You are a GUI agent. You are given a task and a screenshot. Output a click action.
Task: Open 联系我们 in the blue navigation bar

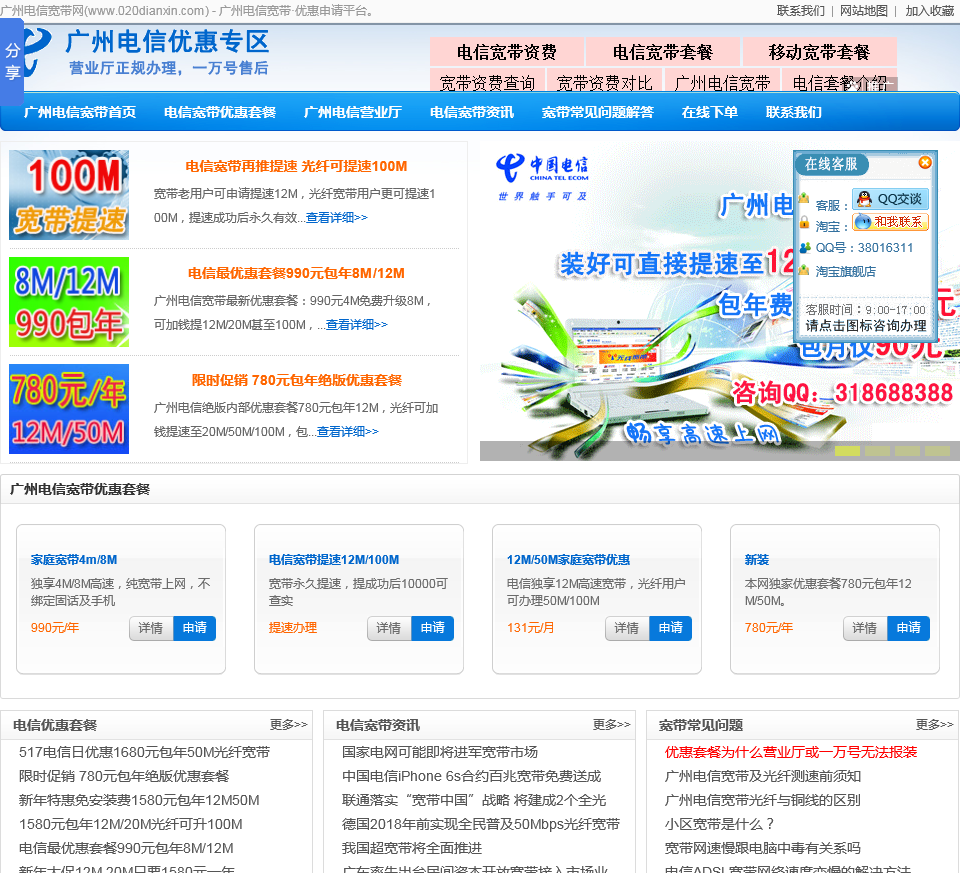tap(793, 112)
